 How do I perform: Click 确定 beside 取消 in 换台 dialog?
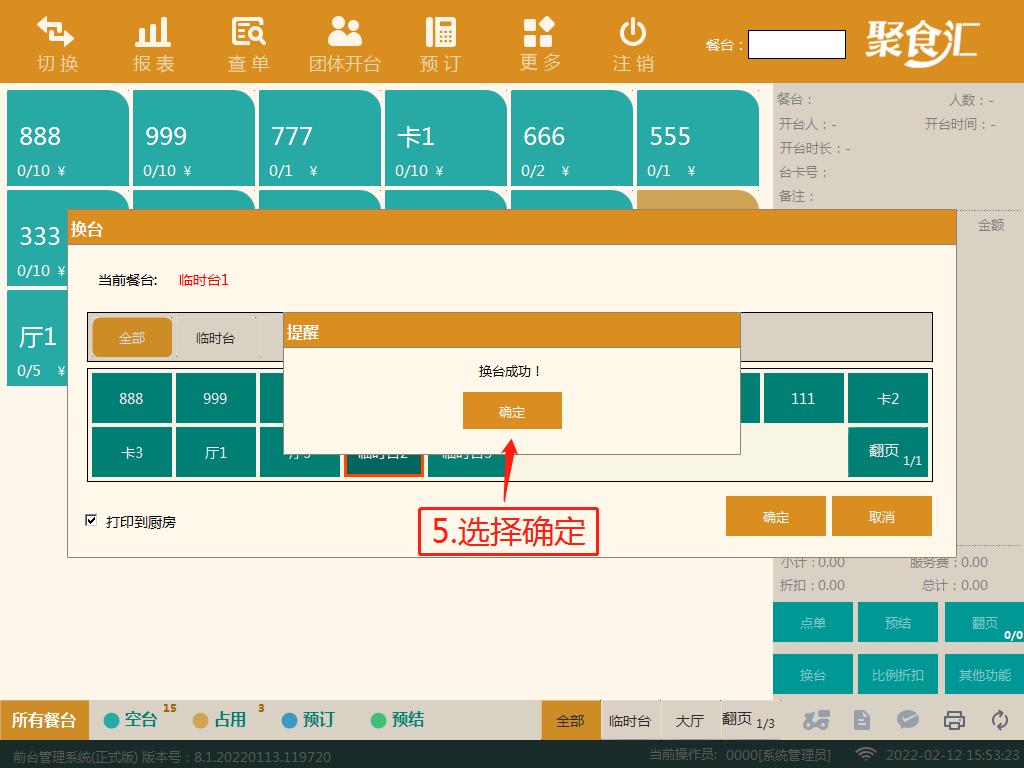pyautogui.click(x=776, y=516)
